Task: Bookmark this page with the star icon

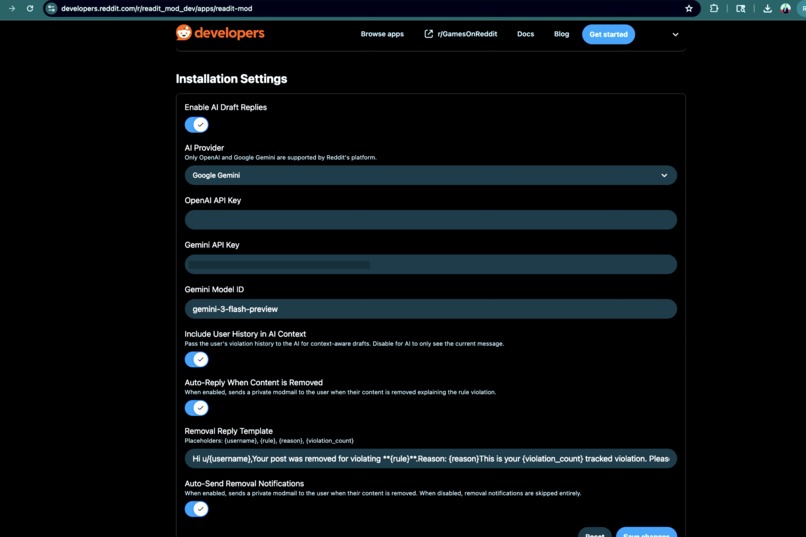Action: coord(689,8)
